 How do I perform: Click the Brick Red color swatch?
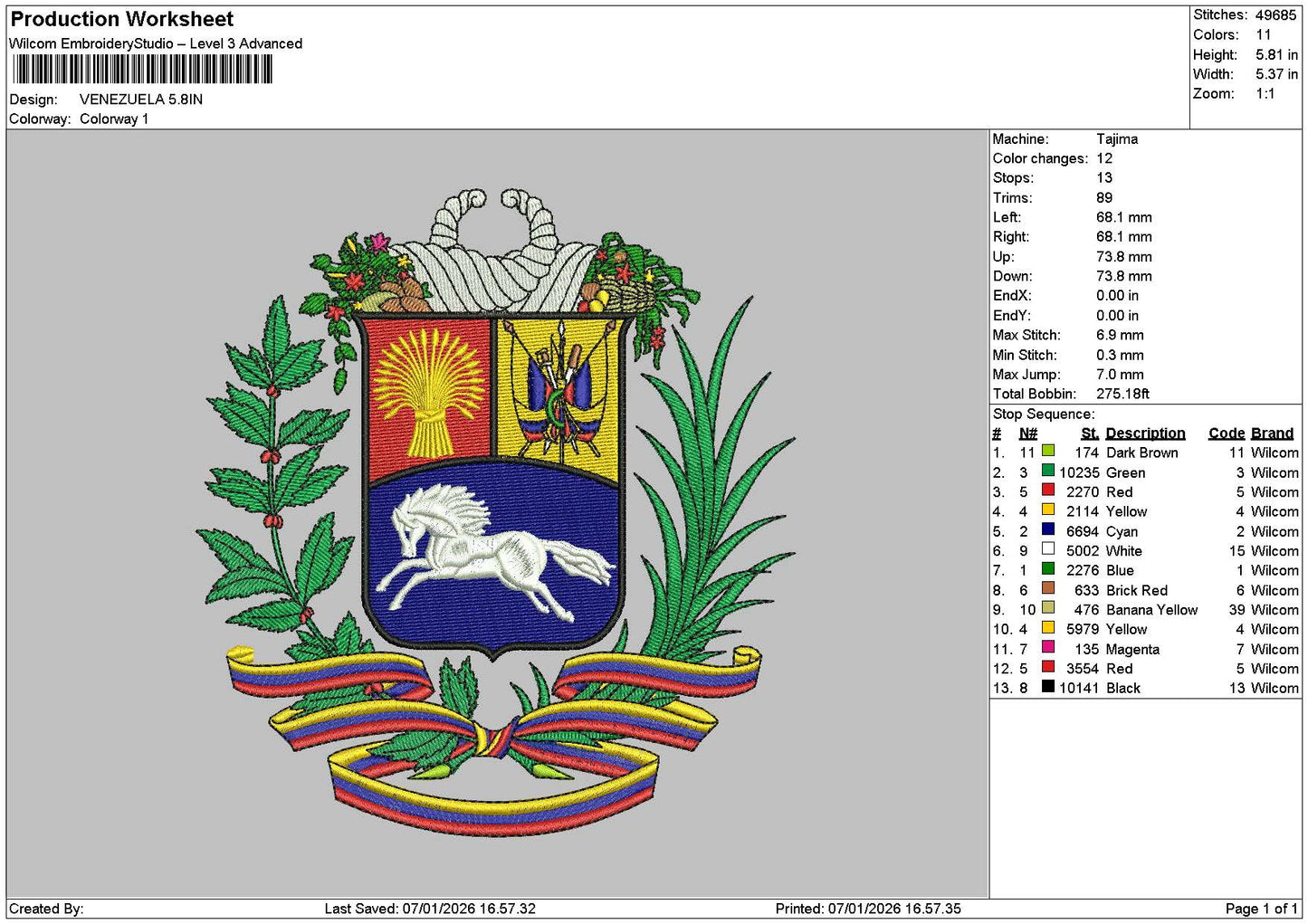point(1048,588)
